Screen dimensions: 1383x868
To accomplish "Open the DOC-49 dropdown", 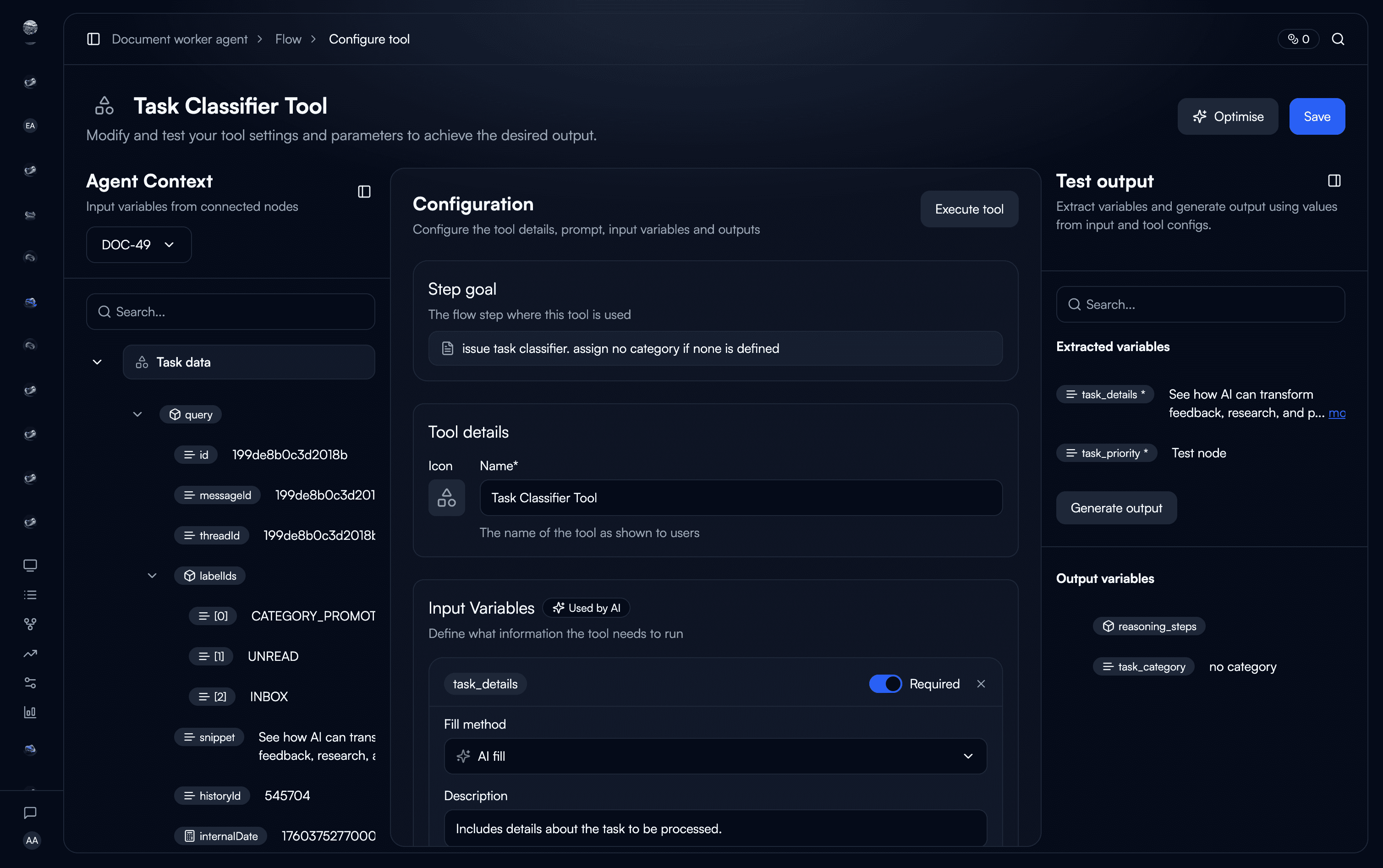I will (x=138, y=244).
